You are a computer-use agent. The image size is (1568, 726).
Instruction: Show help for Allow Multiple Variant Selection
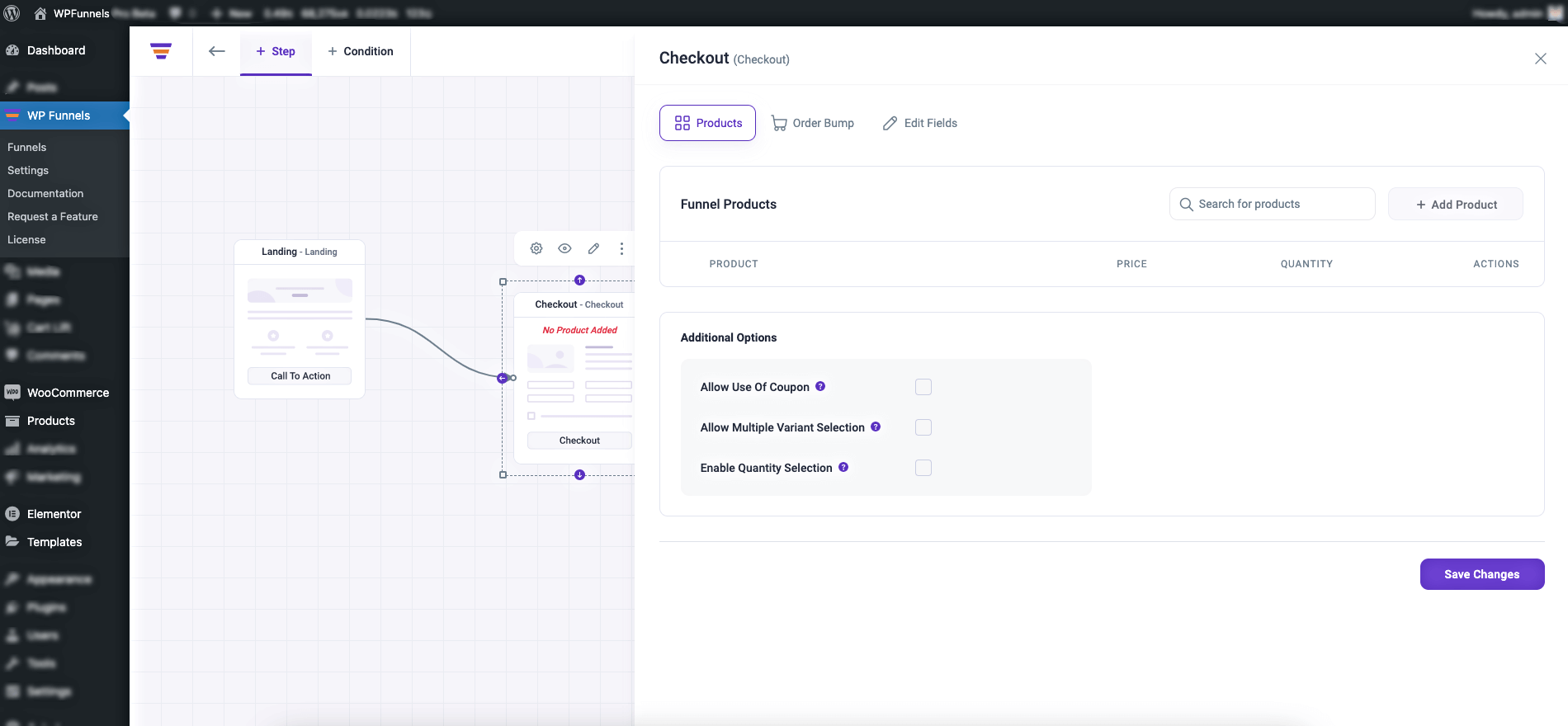(x=876, y=427)
